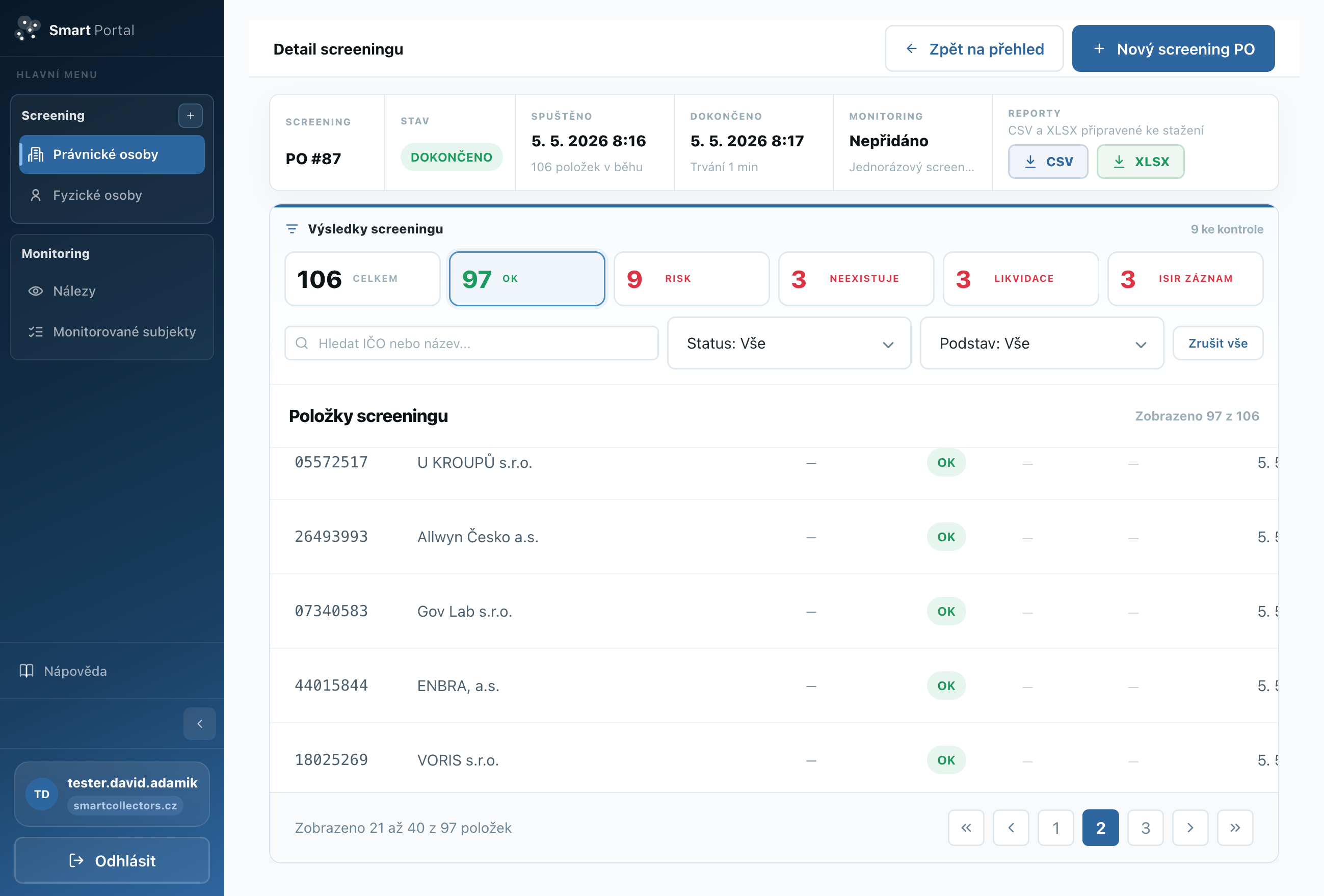Click IČO 26493993
Screen dimensions: 1324x896
pyautogui.click(x=331, y=537)
